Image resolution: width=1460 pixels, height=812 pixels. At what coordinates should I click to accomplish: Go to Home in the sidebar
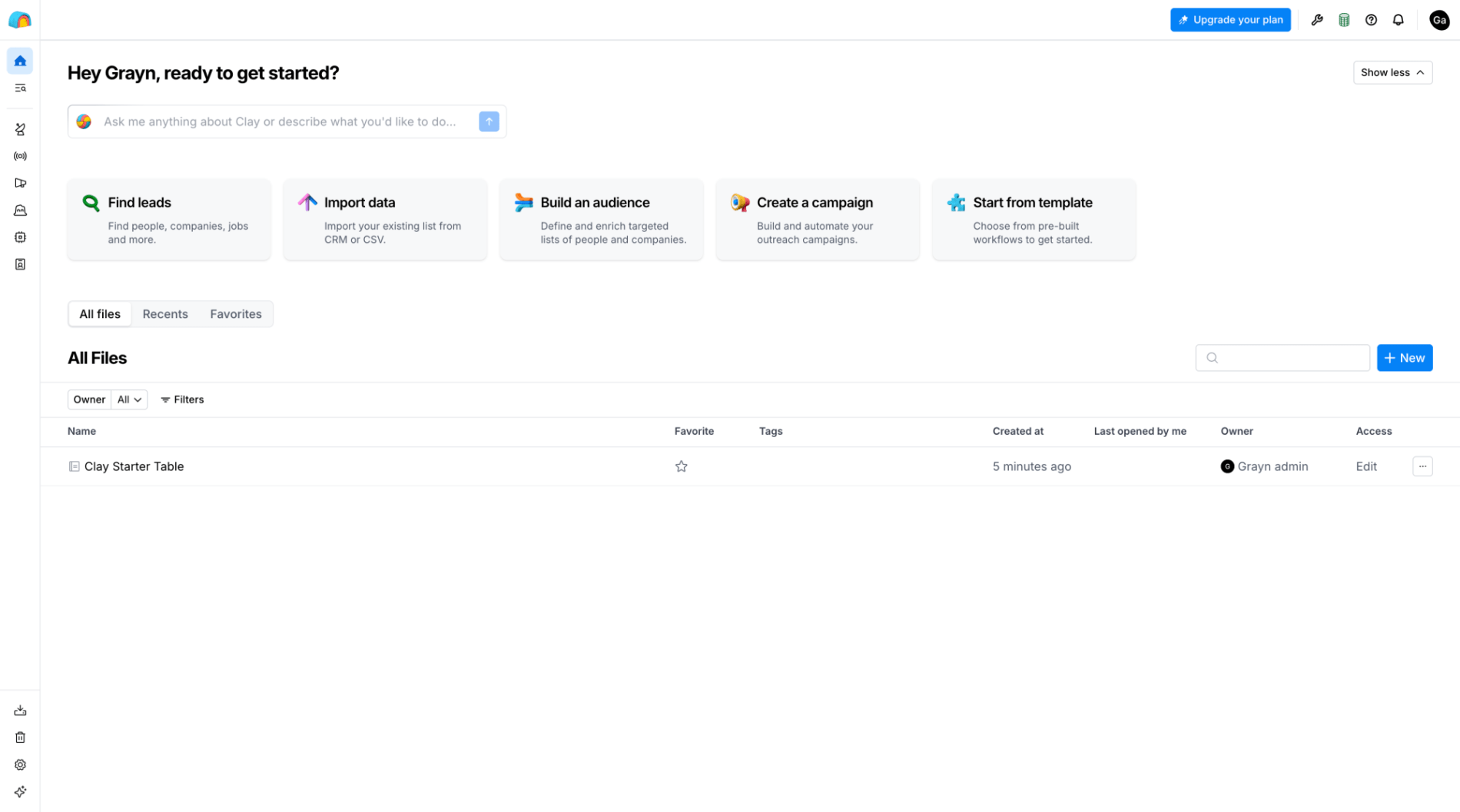pyautogui.click(x=20, y=61)
